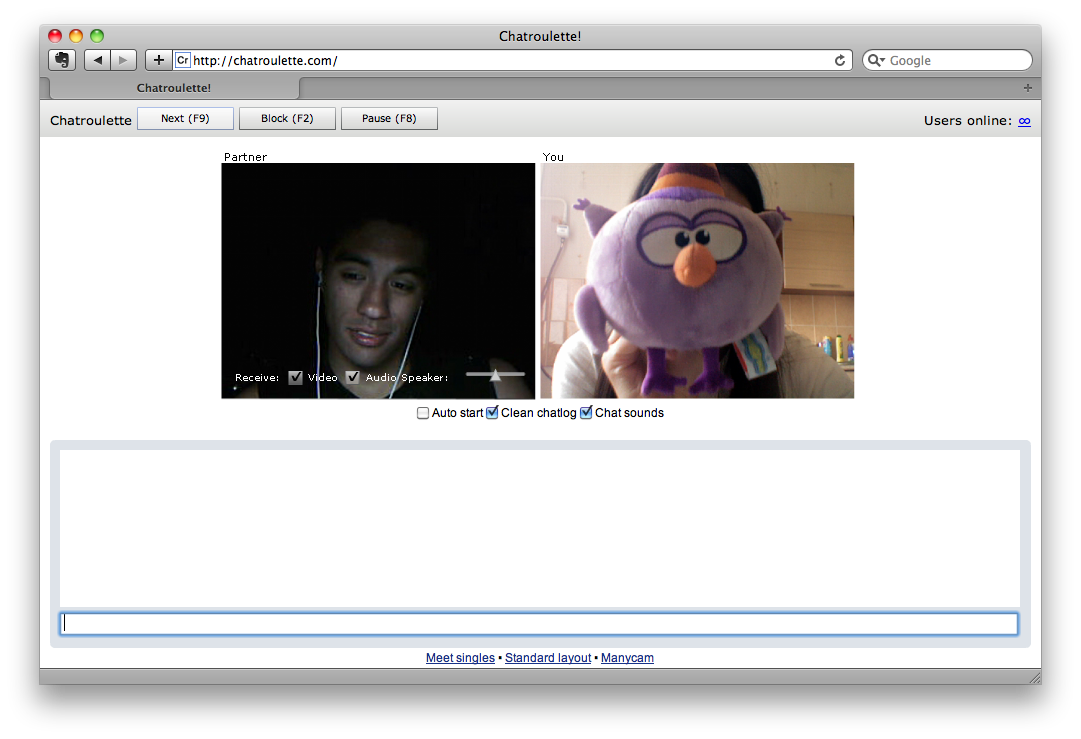The image size is (1081, 739).
Task: Open the Meet singles link
Action: pyautogui.click(x=461, y=658)
